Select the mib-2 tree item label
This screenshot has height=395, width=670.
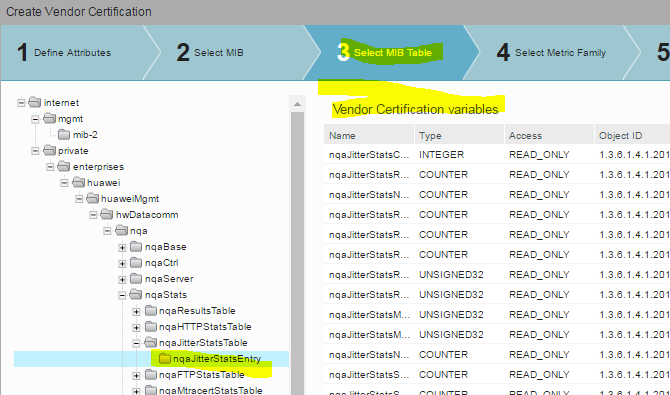point(85,135)
